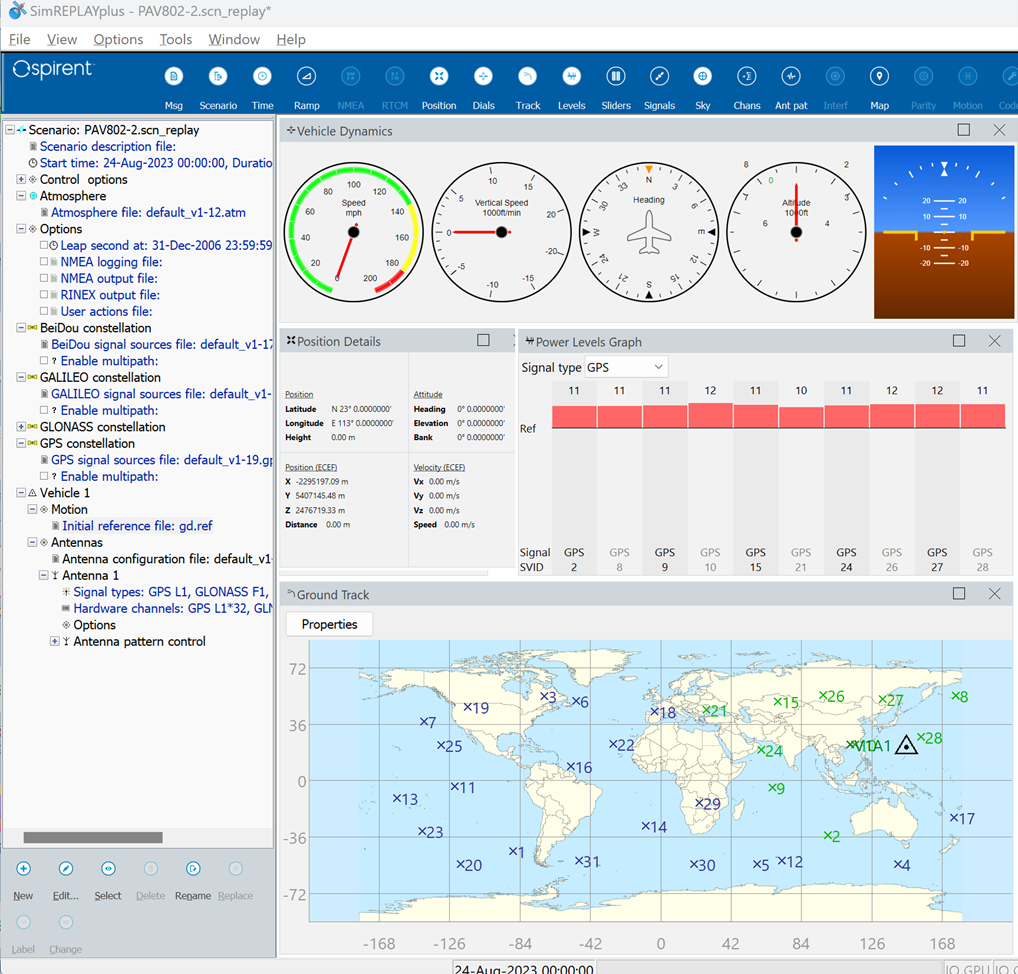Click the GPS SVID 27 power bar
This screenshot has height=974, width=1018.
pyautogui.click(x=937, y=416)
